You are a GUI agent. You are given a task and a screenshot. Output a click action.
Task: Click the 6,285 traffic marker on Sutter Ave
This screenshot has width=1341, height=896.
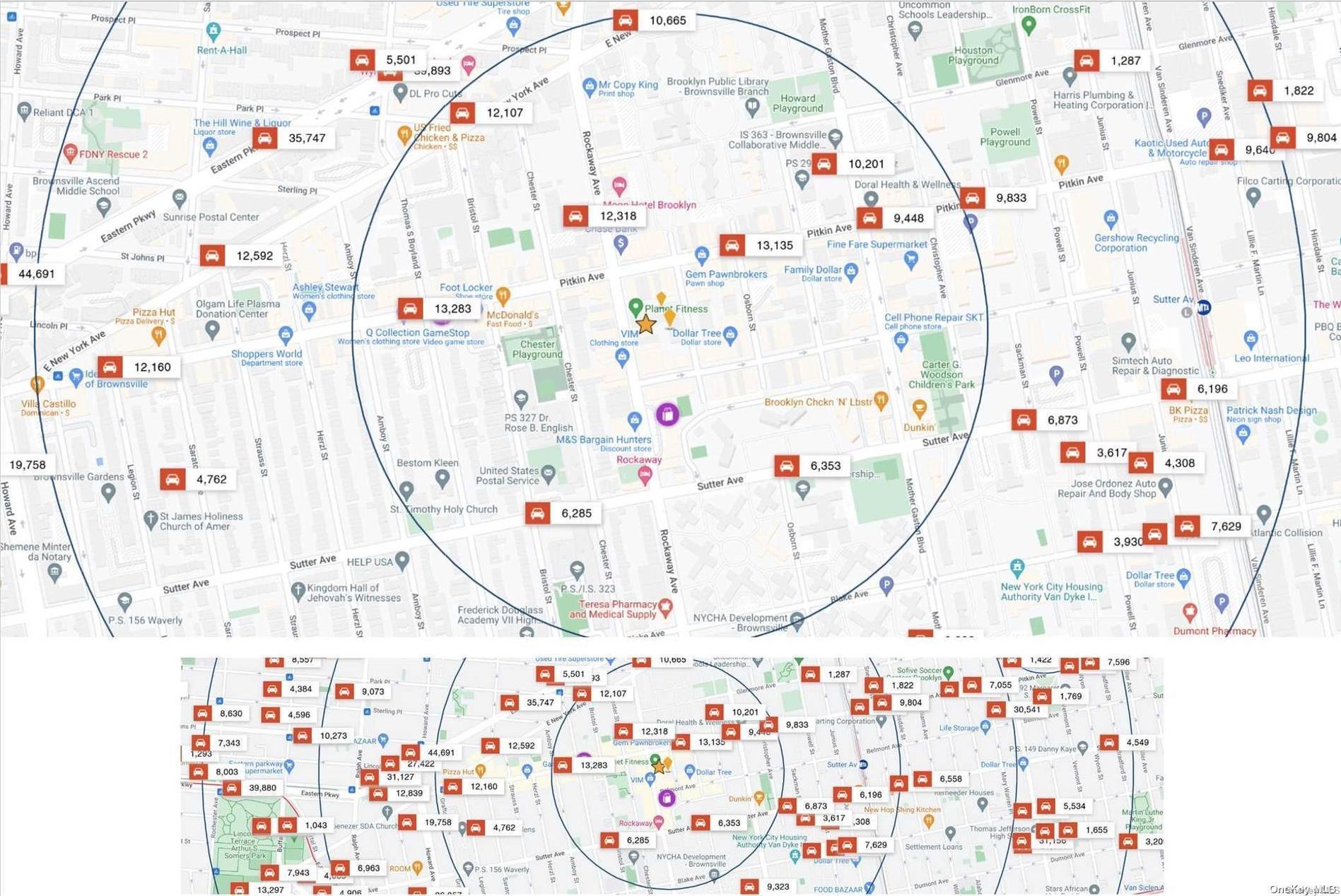(563, 513)
